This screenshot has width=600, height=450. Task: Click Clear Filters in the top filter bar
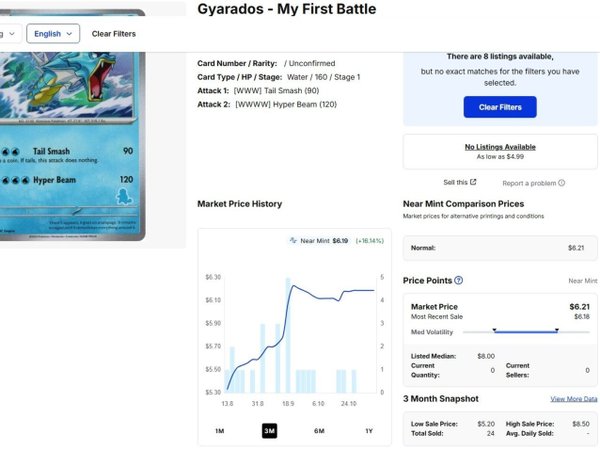114,34
